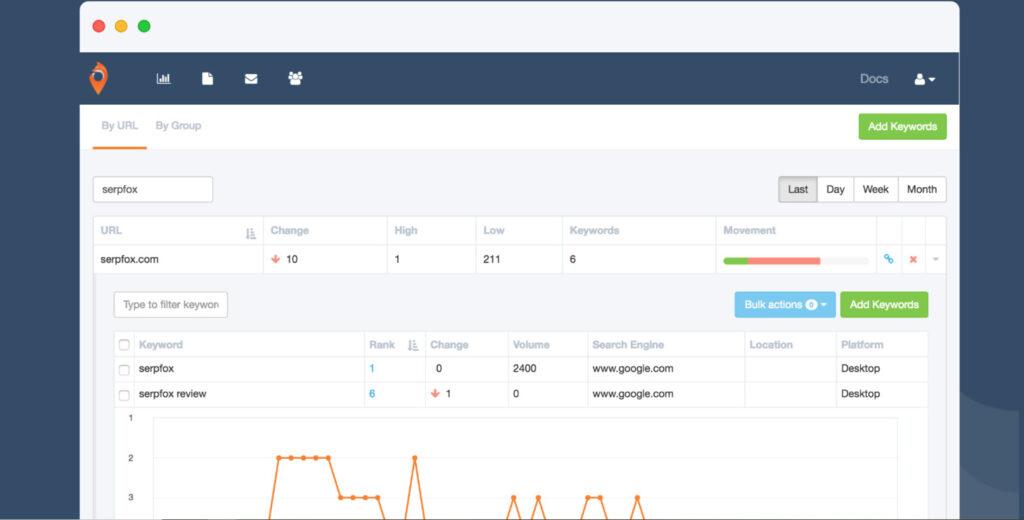The image size is (1024, 520).
Task: Toggle the select-all keywords checkbox
Action: [x=125, y=345]
